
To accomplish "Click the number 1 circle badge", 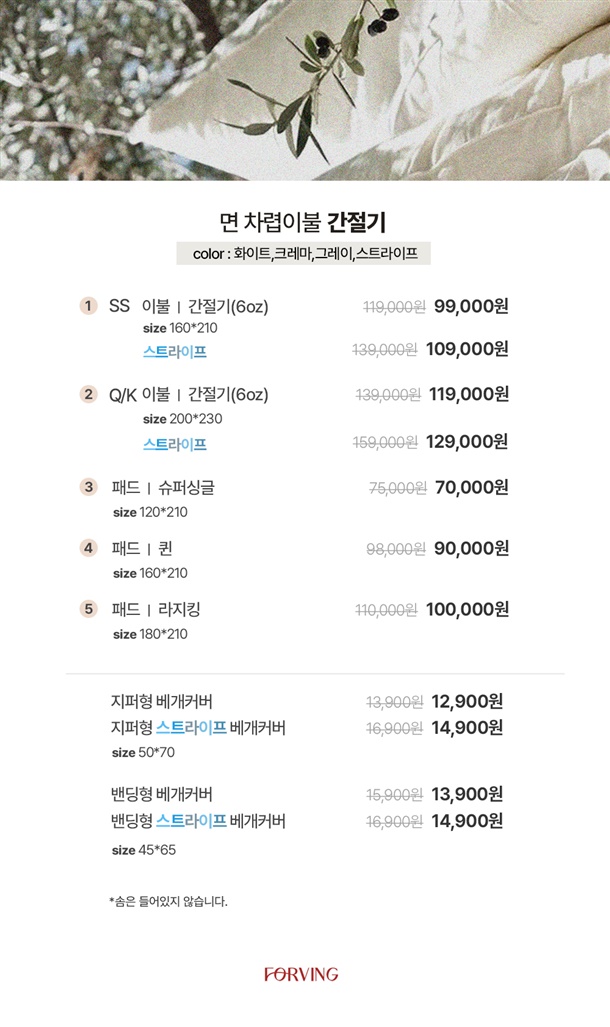I will click(x=88, y=306).
